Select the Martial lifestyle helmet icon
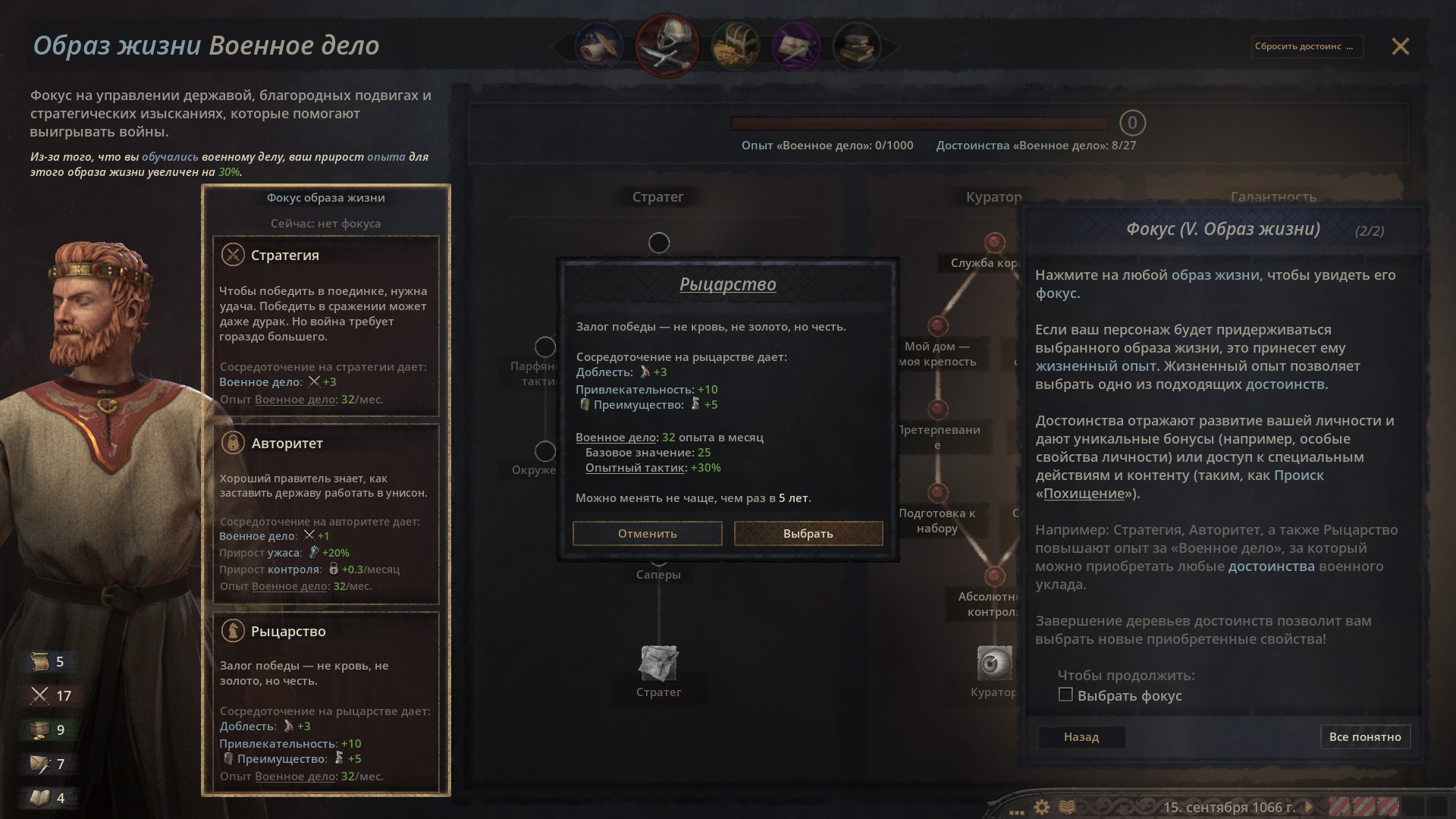Viewport: 1456px width, 819px height. point(667,46)
